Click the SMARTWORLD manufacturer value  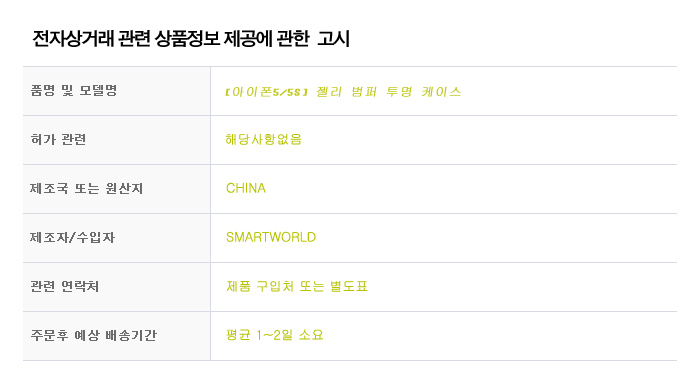click(271, 237)
